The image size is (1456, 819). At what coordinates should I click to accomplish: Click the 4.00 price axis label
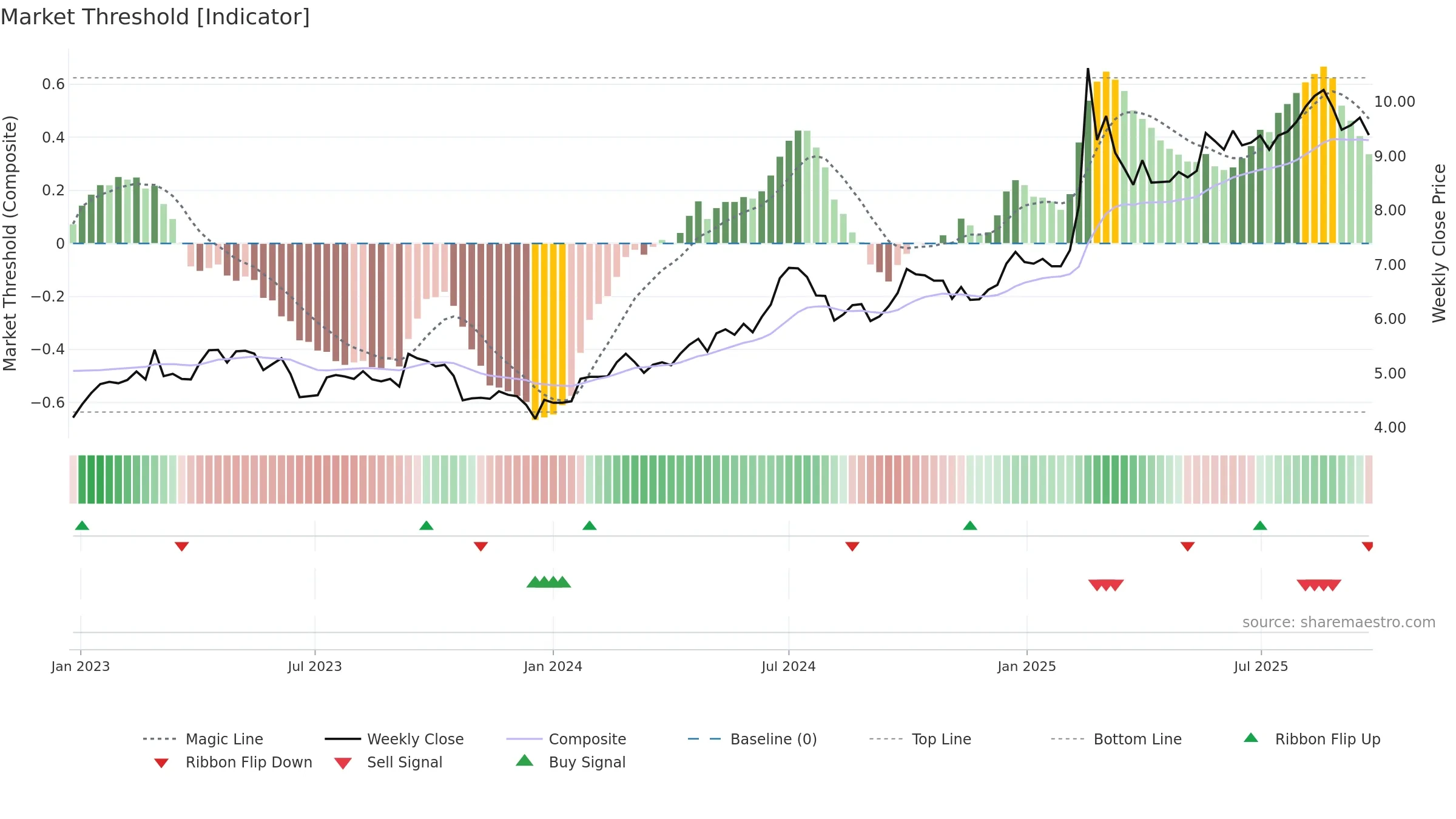1390,428
